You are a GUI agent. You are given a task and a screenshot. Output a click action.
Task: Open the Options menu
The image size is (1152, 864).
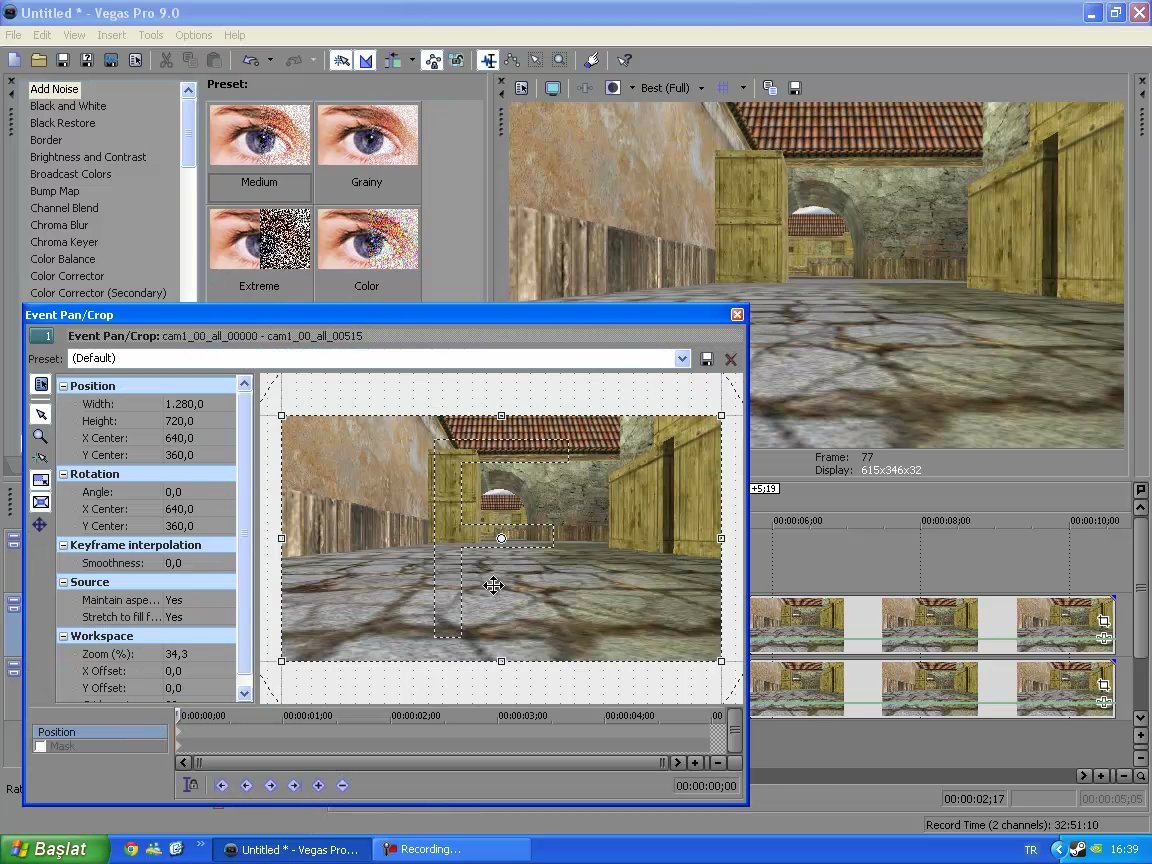(x=193, y=35)
